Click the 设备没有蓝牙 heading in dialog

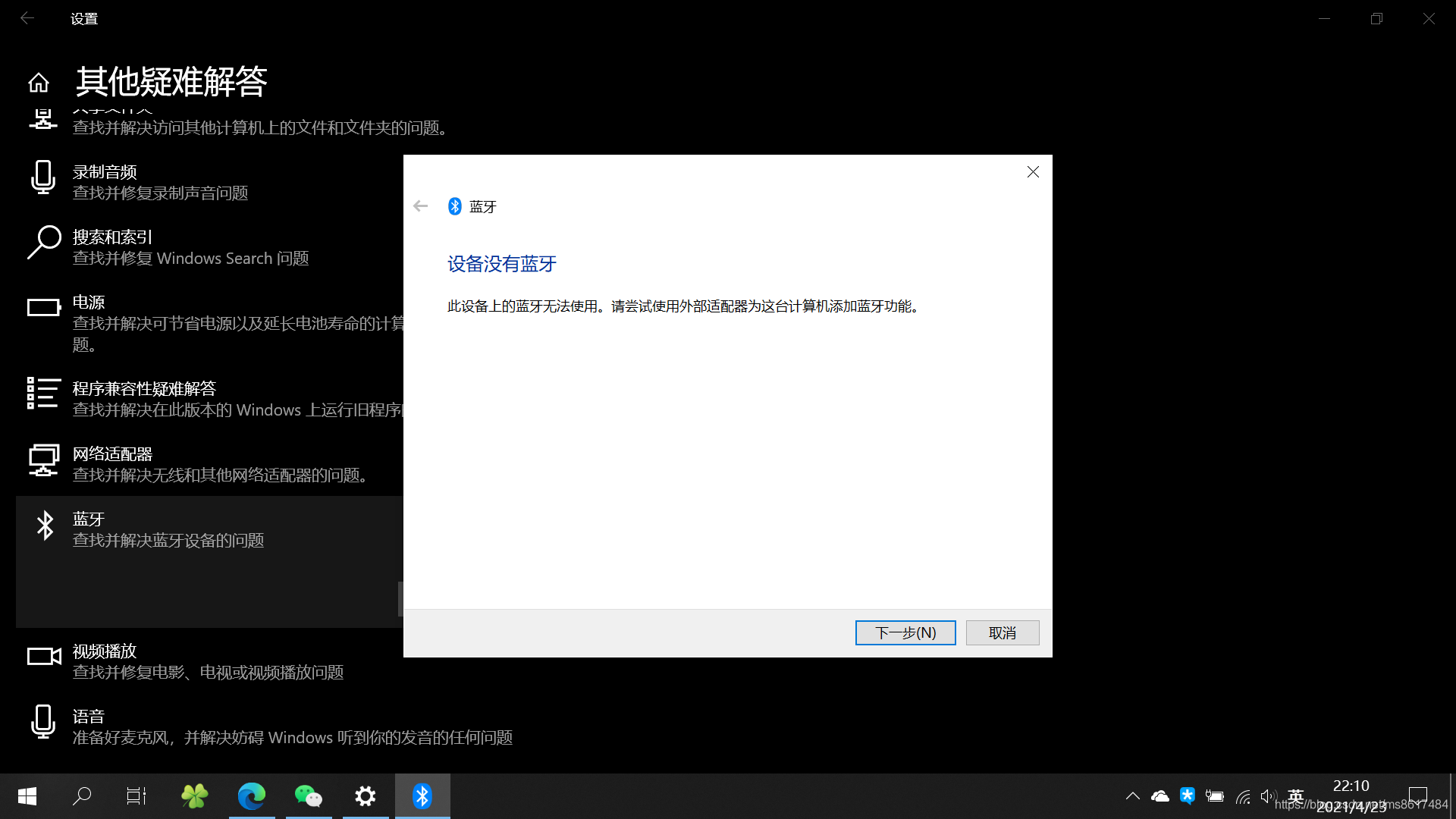tap(502, 264)
